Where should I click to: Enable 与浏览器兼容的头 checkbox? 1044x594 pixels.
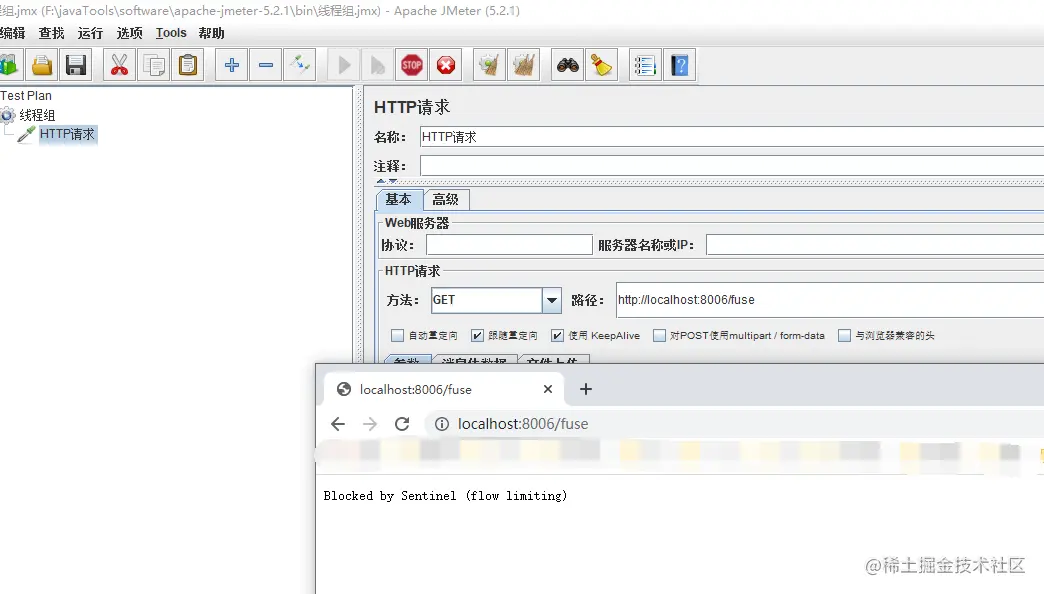(x=844, y=336)
